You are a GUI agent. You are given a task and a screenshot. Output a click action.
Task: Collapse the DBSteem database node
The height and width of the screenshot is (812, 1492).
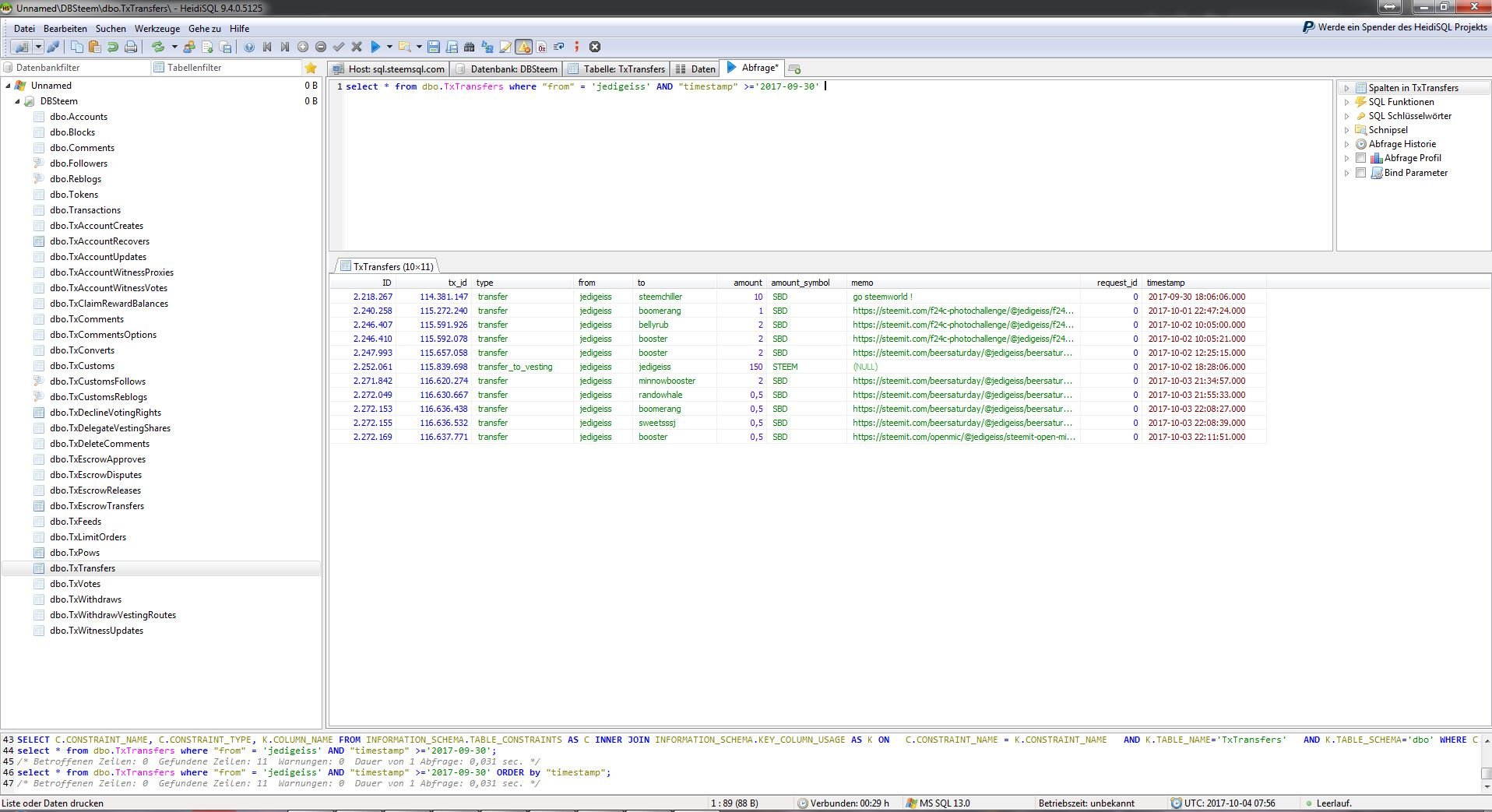tap(17, 101)
